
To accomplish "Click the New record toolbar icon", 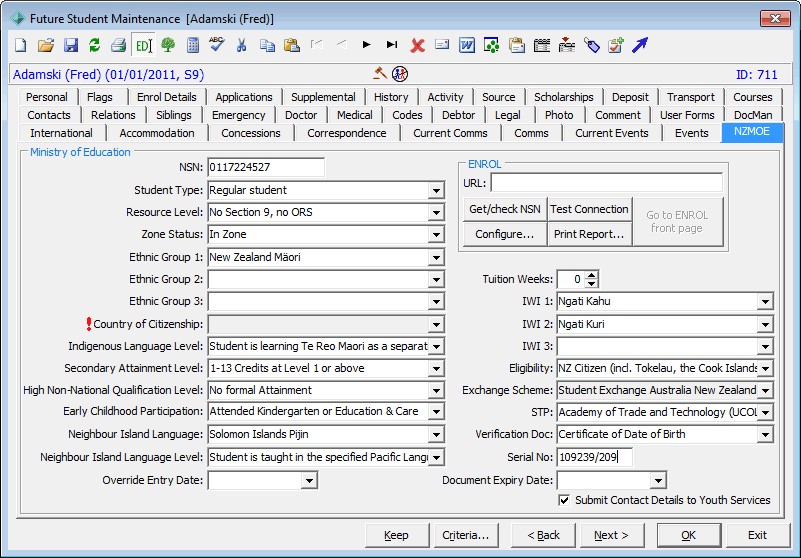I will point(20,45).
